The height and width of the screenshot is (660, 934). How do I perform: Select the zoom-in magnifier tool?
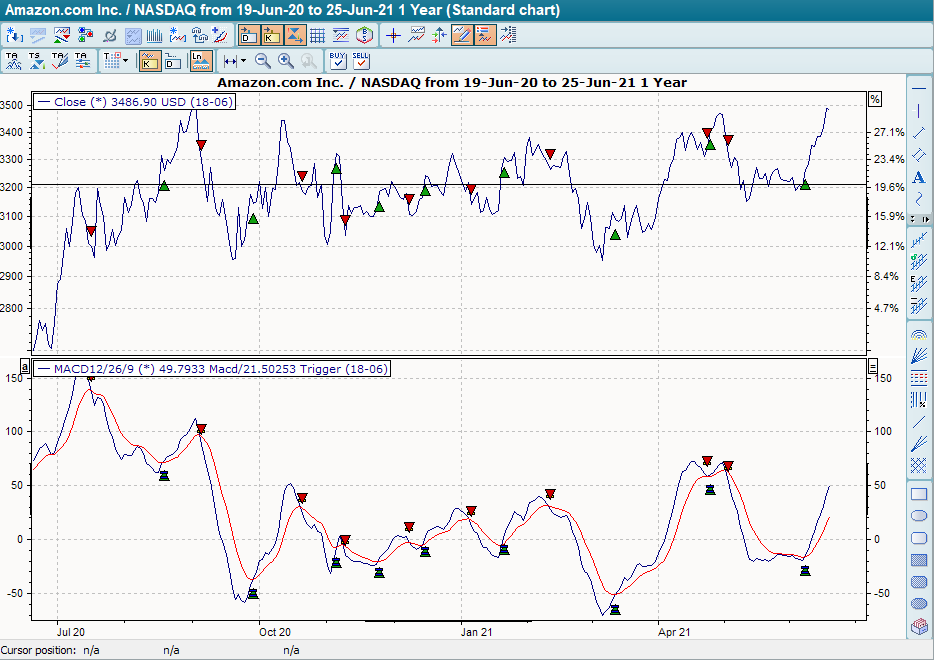(x=285, y=61)
